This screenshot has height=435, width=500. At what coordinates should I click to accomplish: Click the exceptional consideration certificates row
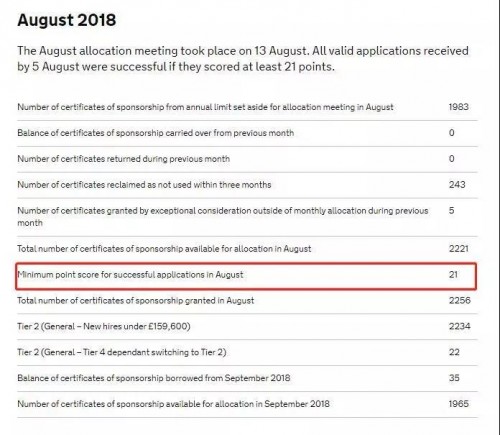[x=247, y=217]
